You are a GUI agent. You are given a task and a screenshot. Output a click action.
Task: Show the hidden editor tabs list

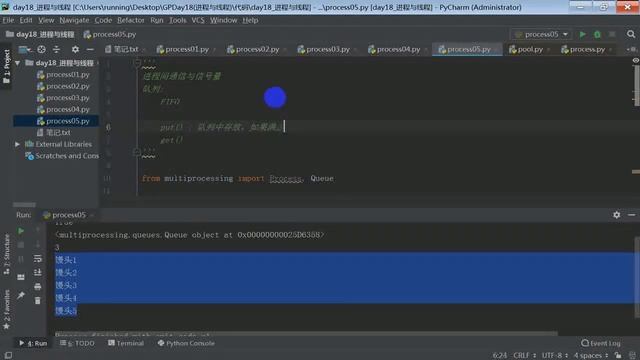click(x=631, y=49)
